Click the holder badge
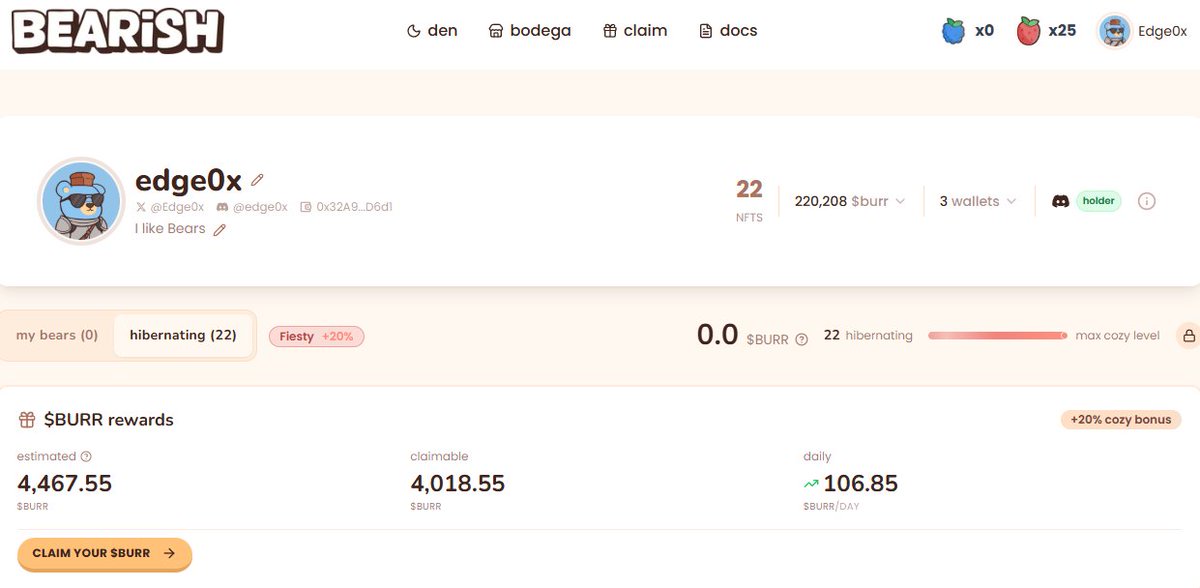Image resolution: width=1200 pixels, height=588 pixels. pyautogui.click(x=1099, y=201)
